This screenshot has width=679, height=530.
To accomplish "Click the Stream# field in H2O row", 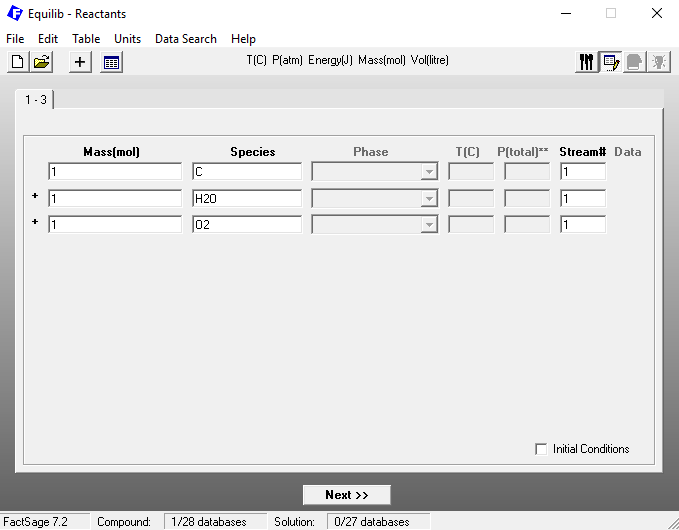I will click(583, 199).
